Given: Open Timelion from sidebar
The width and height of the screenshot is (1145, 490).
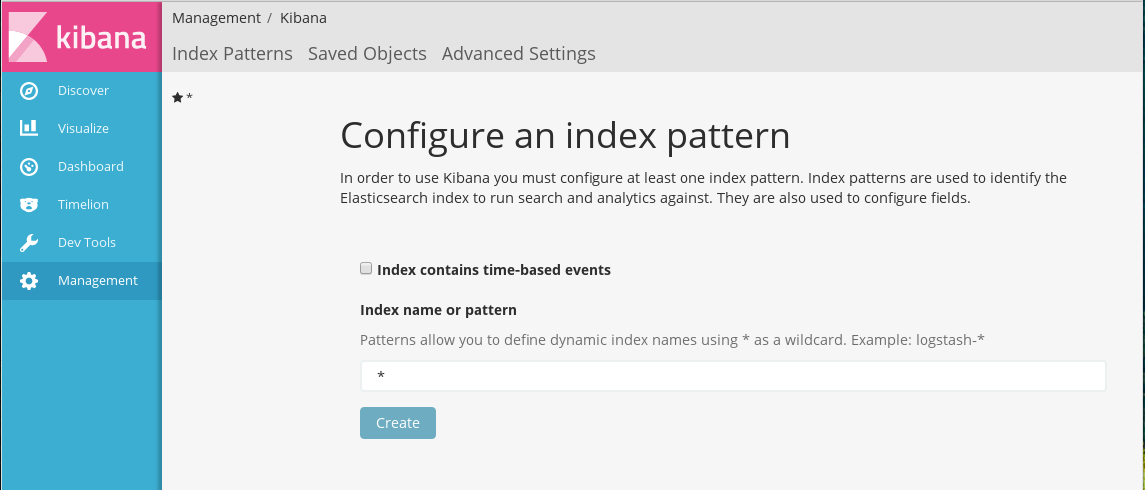Looking at the screenshot, I should click(x=81, y=204).
